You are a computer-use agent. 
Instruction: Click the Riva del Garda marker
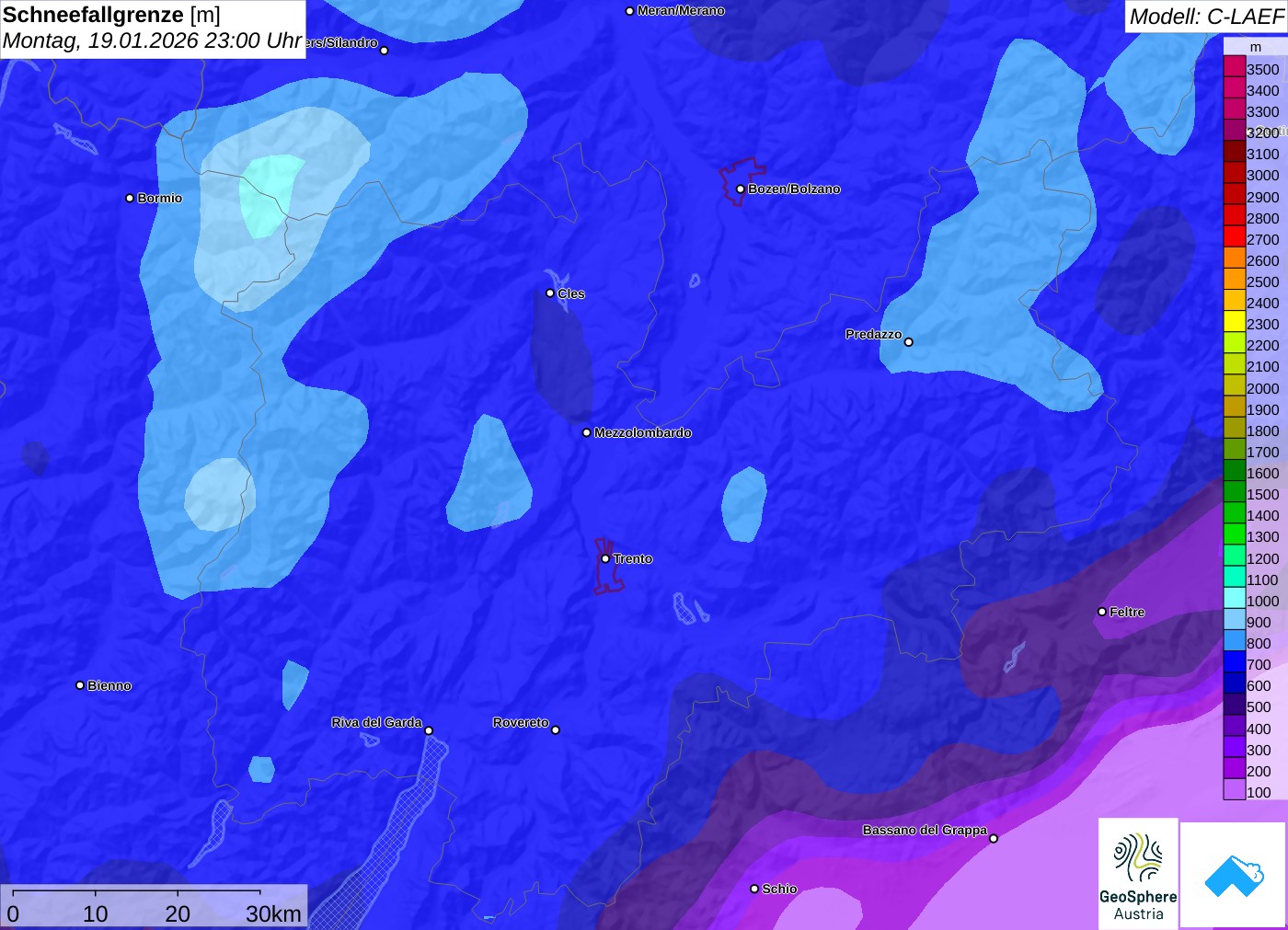(429, 730)
